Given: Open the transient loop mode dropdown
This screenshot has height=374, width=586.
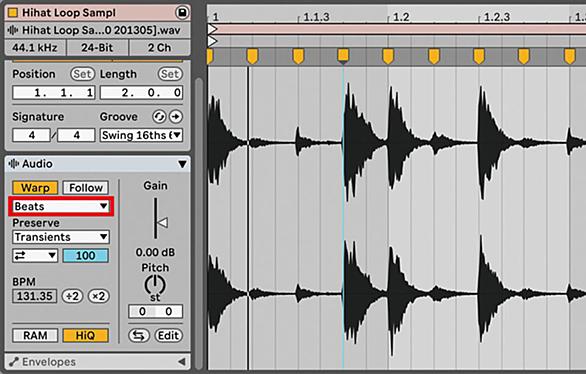Looking at the screenshot, I should [x=35, y=256].
